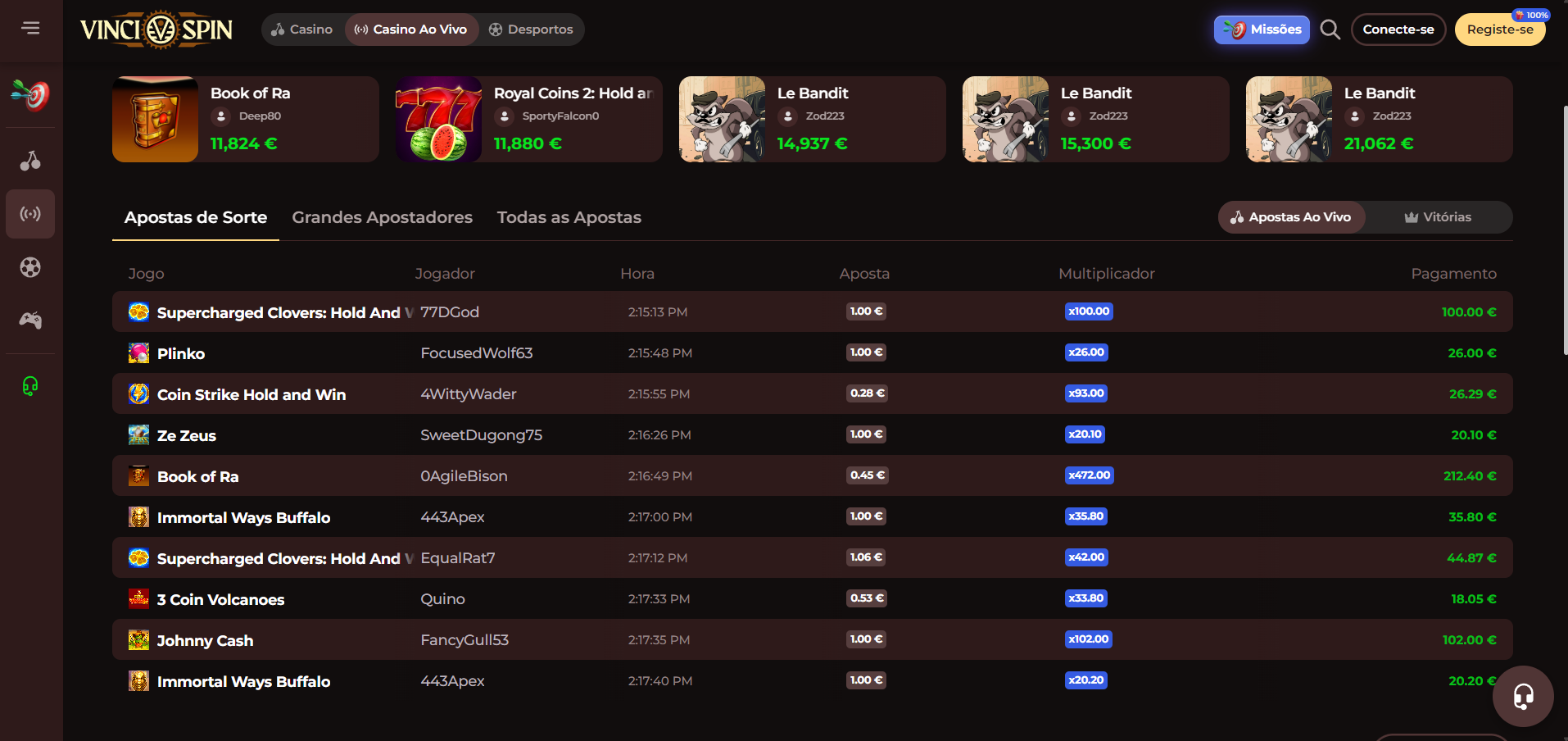Image resolution: width=1568 pixels, height=741 pixels.
Task: Click the Registe-se signup button
Action: [x=1500, y=30]
